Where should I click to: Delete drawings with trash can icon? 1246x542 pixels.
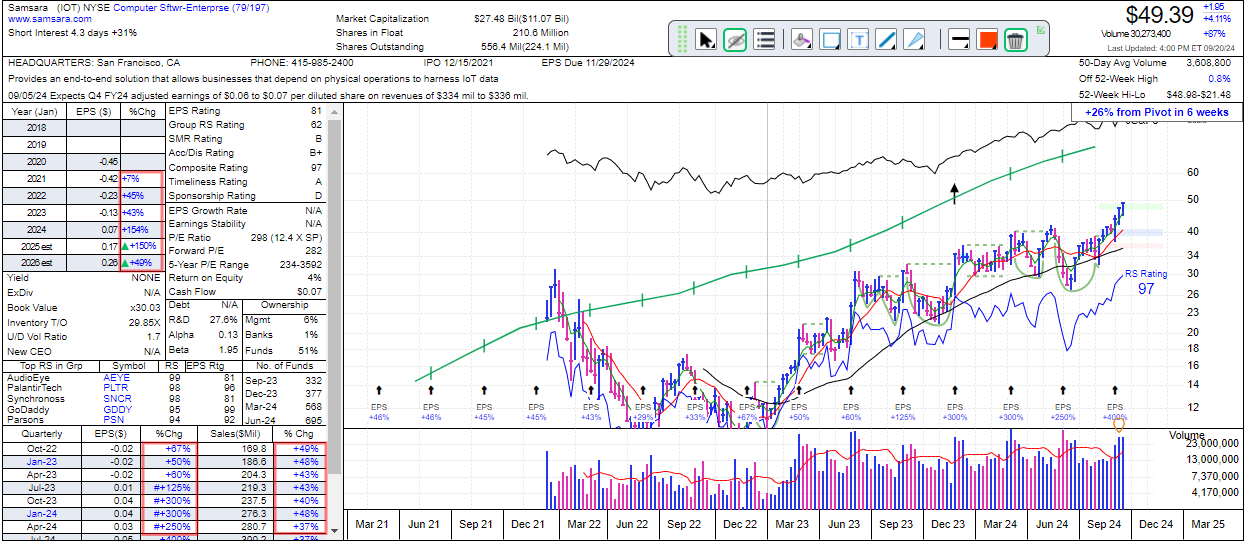pos(1015,40)
